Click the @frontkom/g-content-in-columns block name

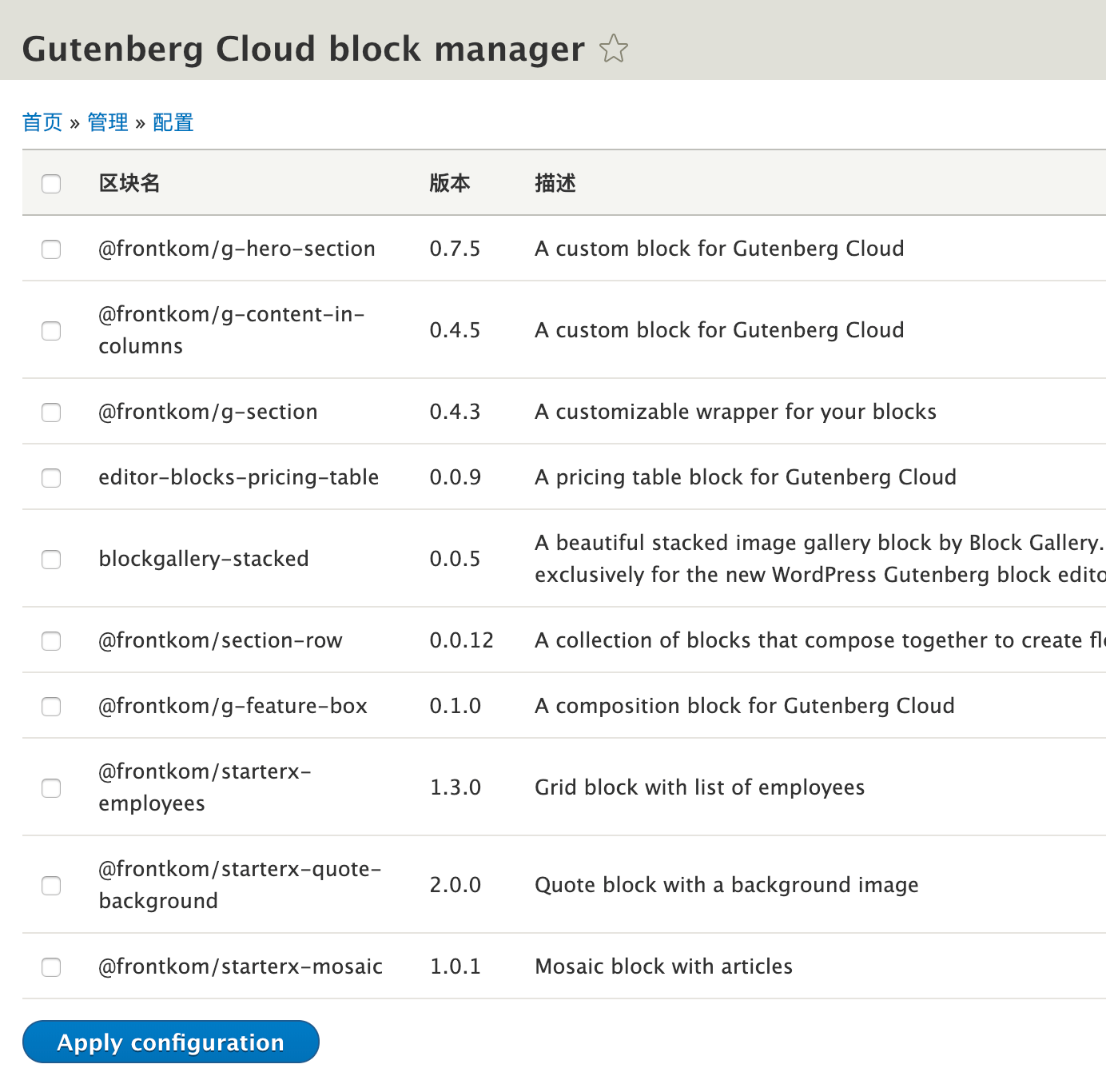coord(232,330)
